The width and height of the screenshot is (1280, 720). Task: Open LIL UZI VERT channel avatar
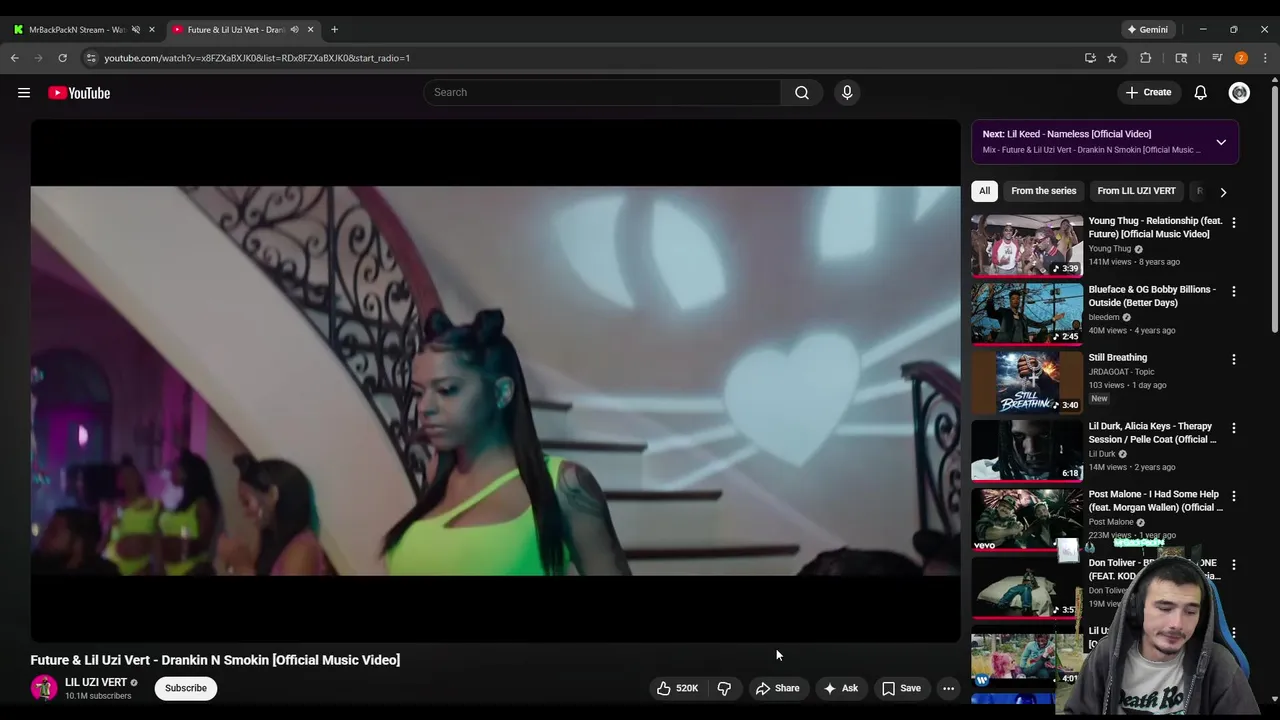point(44,688)
